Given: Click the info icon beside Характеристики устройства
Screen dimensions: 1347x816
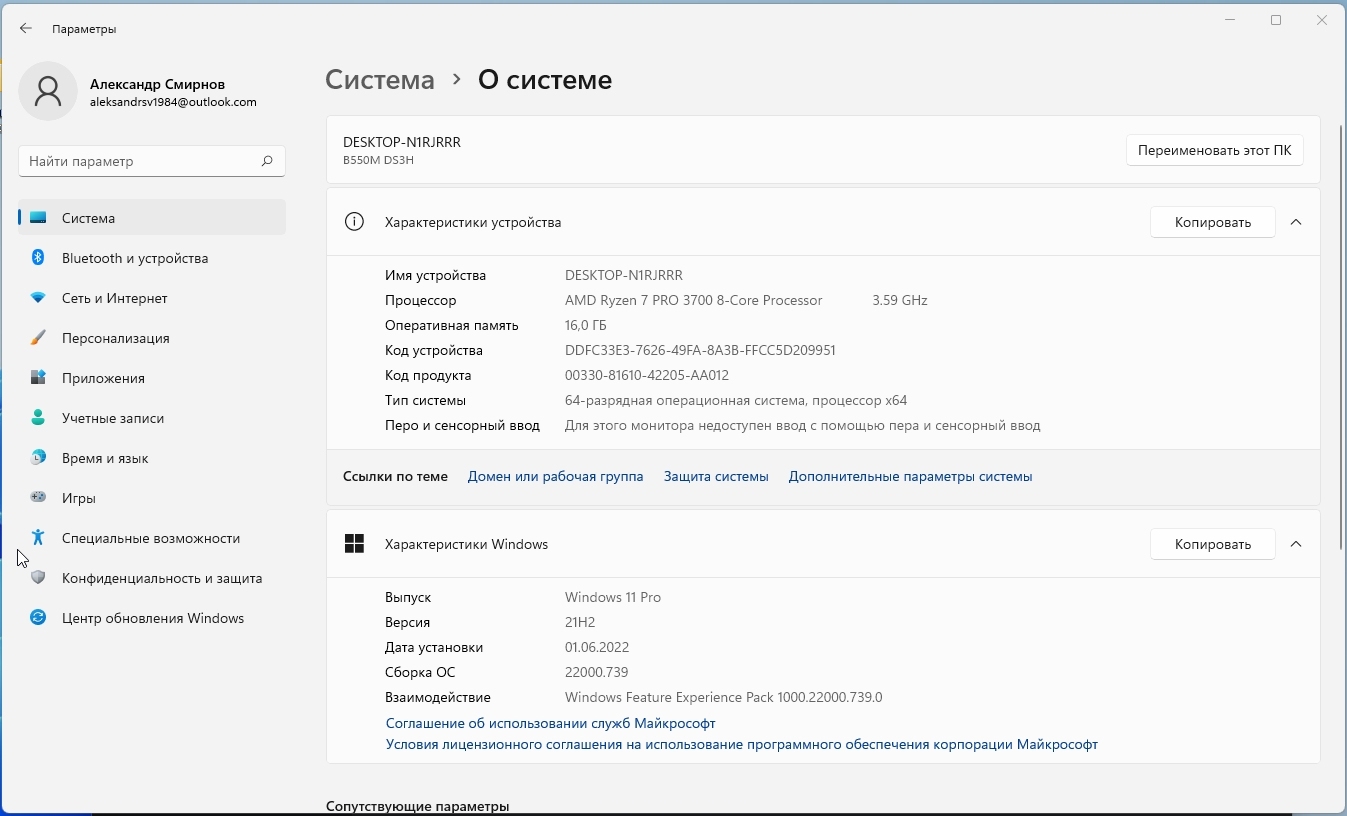Looking at the screenshot, I should [354, 222].
